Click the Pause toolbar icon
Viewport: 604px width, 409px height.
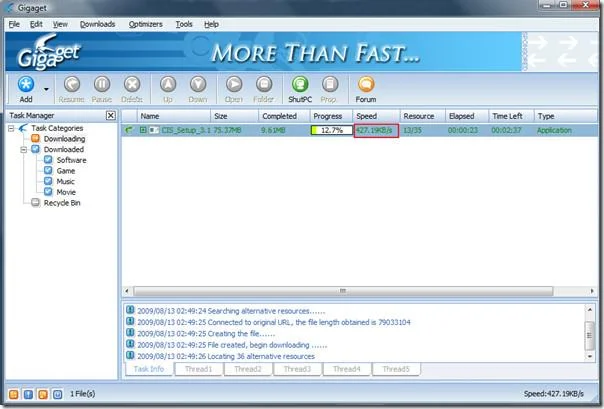pyautogui.click(x=102, y=84)
